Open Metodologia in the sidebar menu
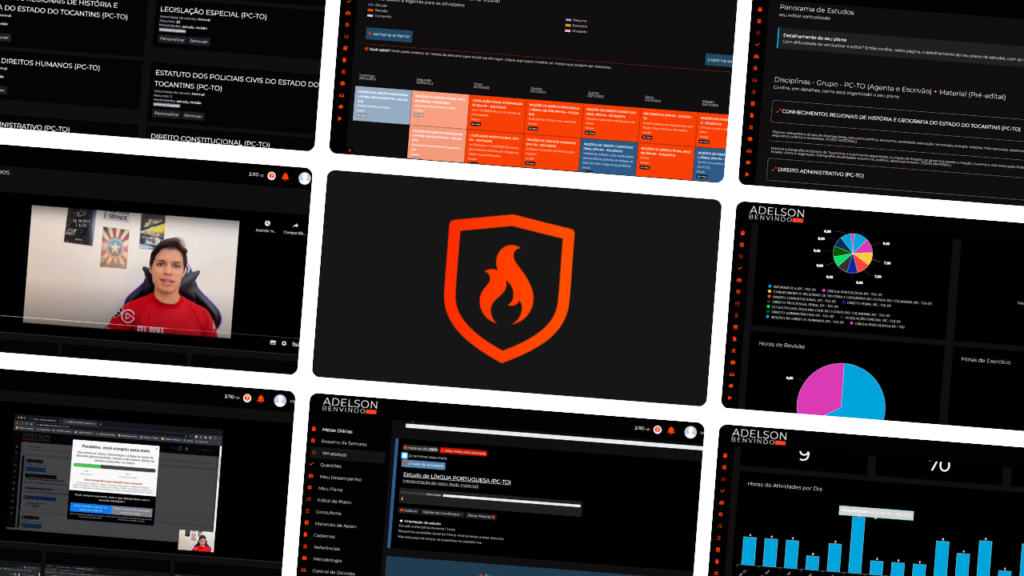1024x576 pixels. point(327,560)
